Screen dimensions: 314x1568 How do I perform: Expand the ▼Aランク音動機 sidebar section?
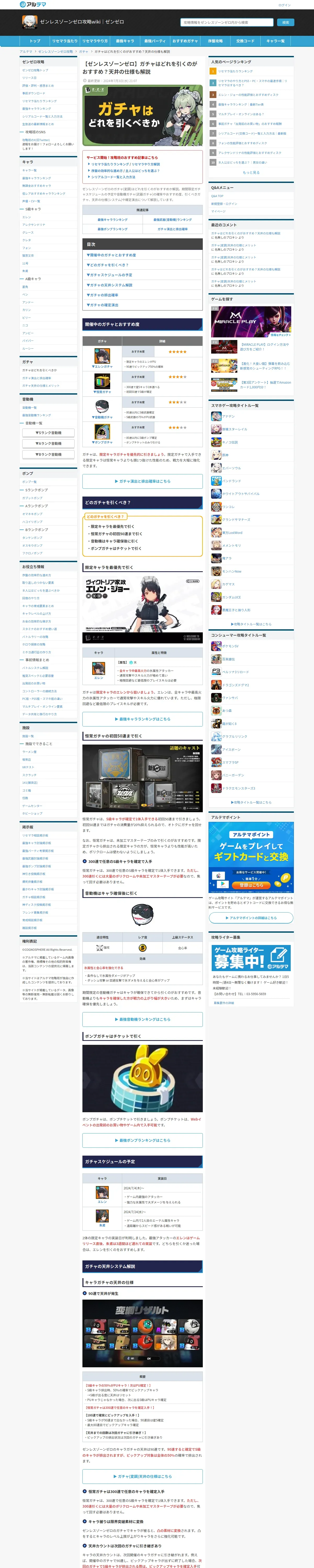(48, 444)
